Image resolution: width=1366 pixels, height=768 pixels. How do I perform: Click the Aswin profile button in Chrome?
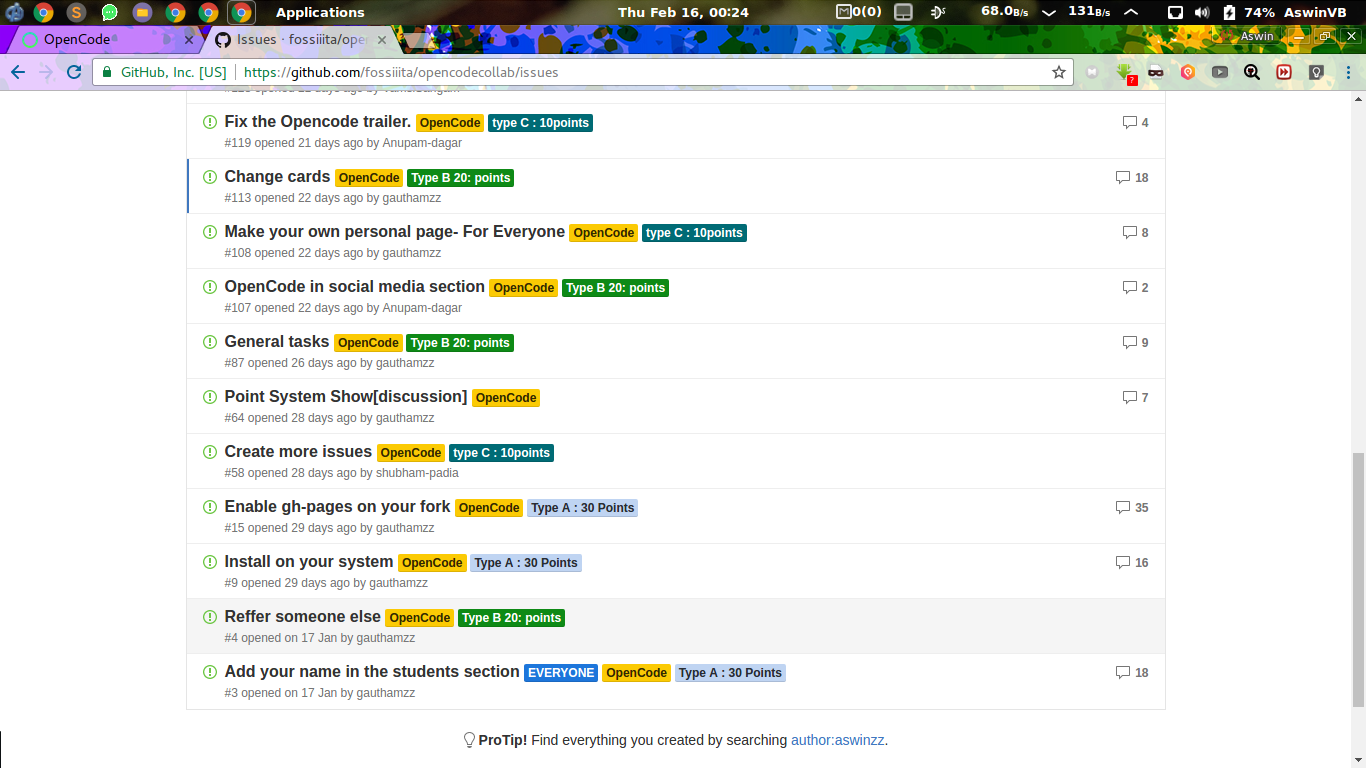click(1247, 36)
